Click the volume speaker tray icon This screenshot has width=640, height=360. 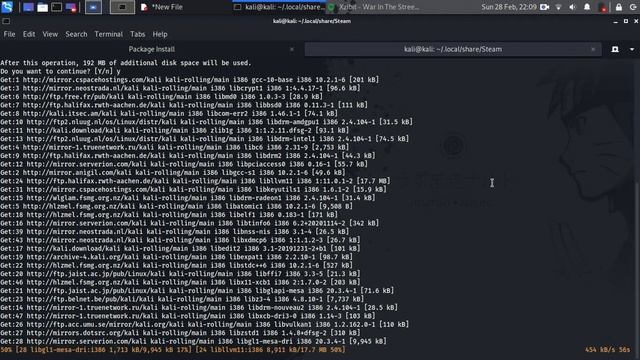click(573, 7)
